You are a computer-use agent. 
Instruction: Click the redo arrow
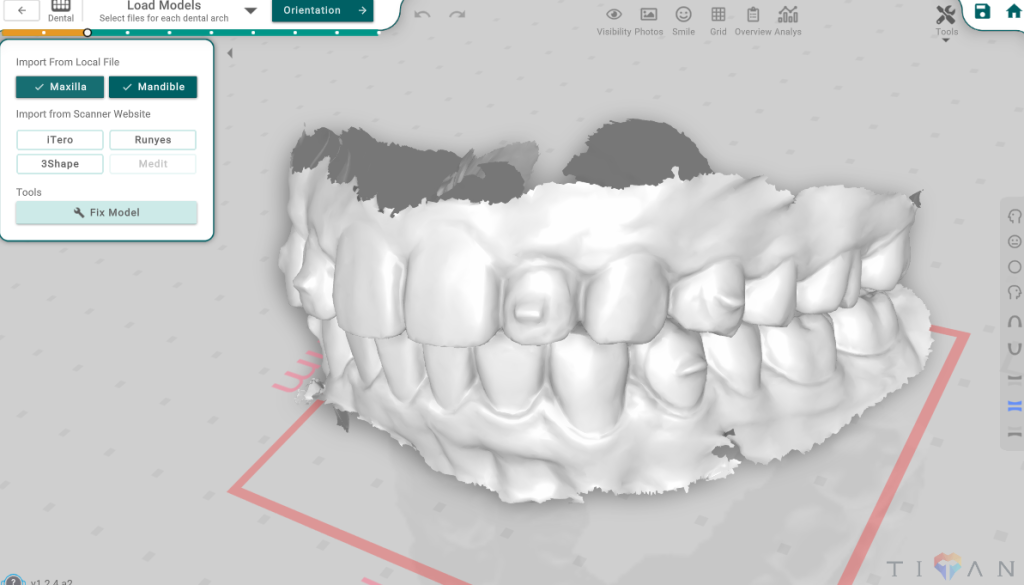pyautogui.click(x=457, y=14)
